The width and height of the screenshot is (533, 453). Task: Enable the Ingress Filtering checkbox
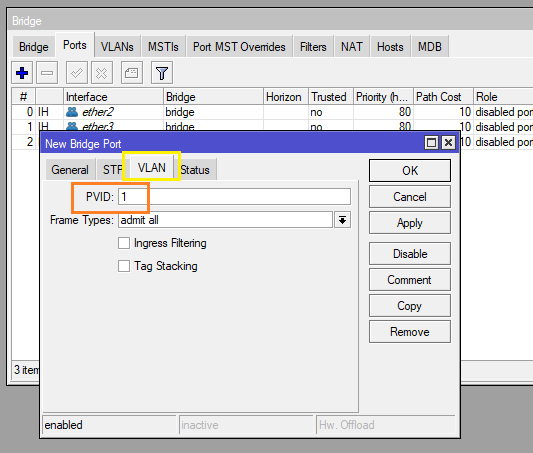coord(124,243)
